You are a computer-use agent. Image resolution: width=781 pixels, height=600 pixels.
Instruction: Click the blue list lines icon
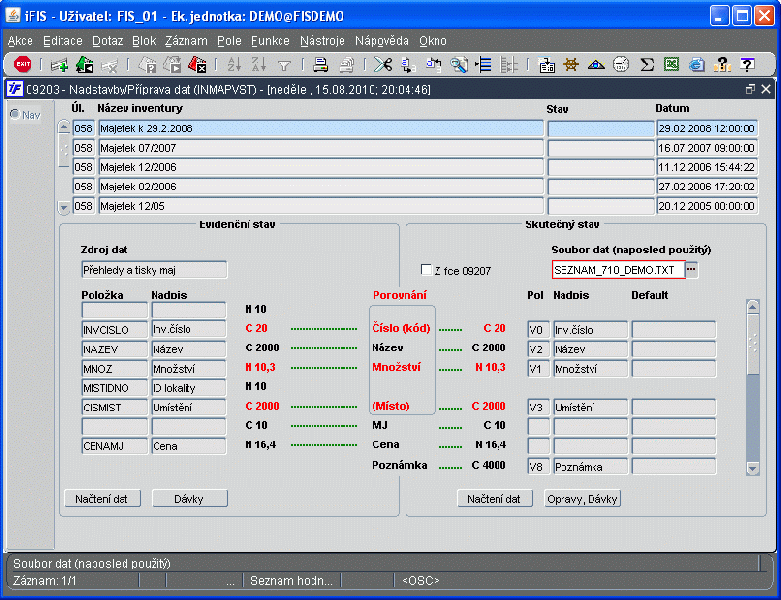483,65
